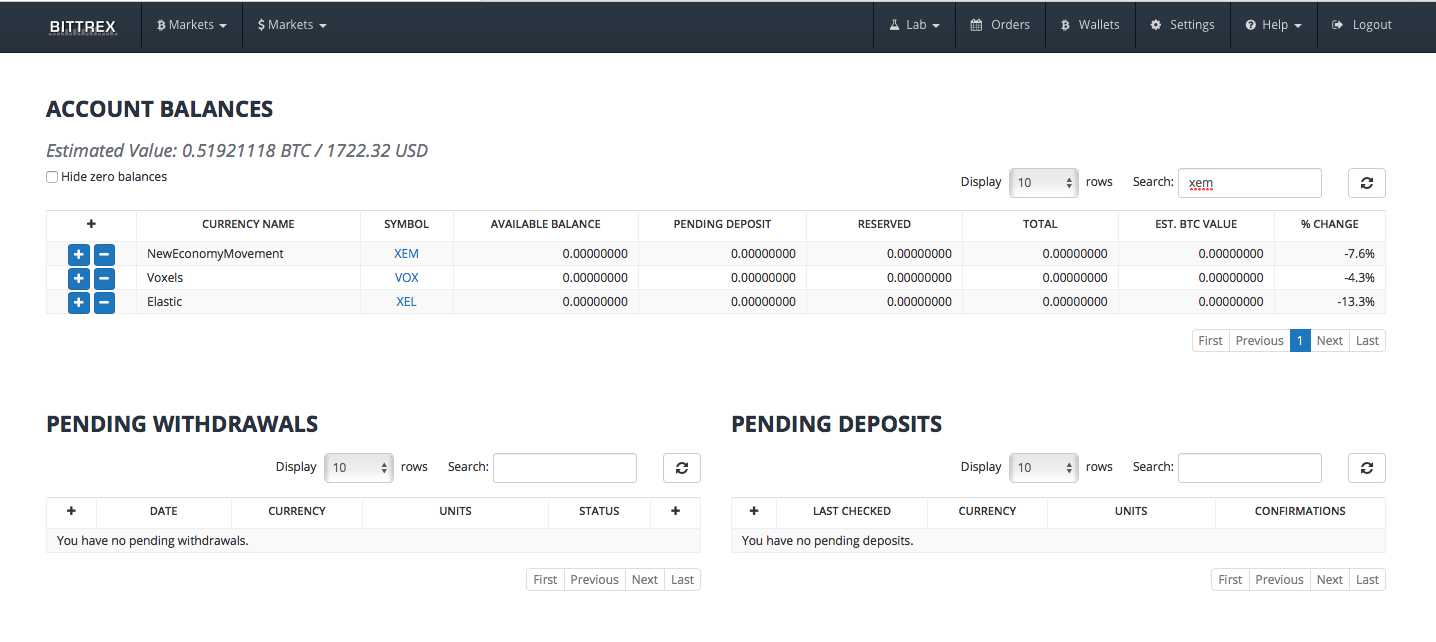
Task: Click First in Account Balances pagination
Action: tap(1210, 341)
